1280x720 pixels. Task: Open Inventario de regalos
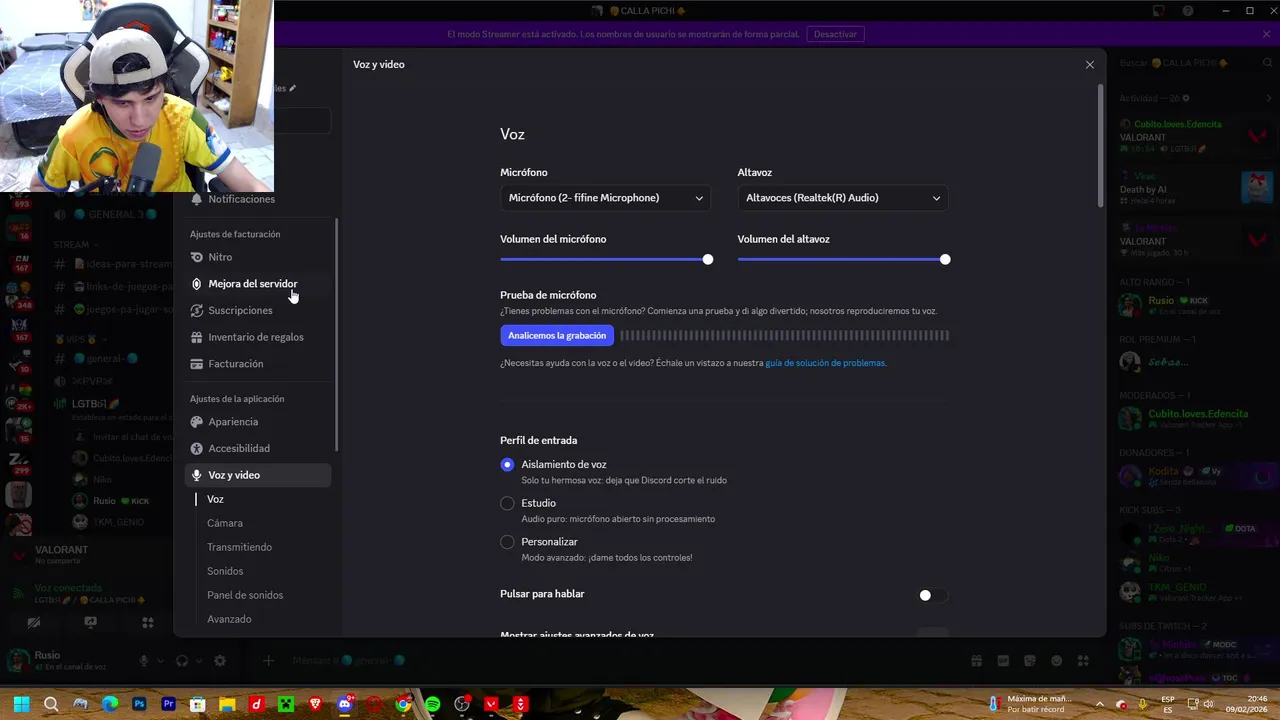[x=258, y=337]
